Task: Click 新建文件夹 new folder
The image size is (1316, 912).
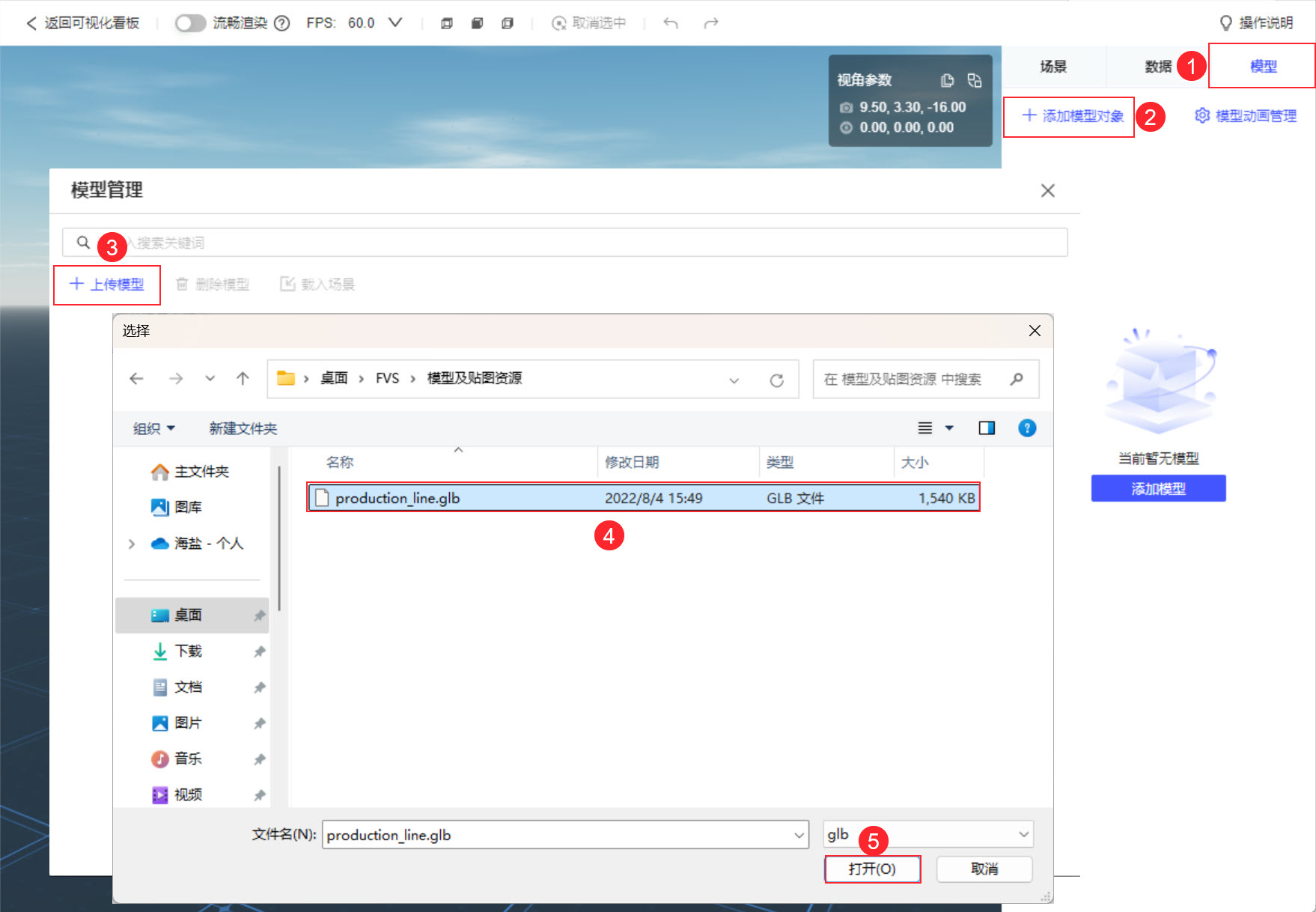Action: coord(243,428)
